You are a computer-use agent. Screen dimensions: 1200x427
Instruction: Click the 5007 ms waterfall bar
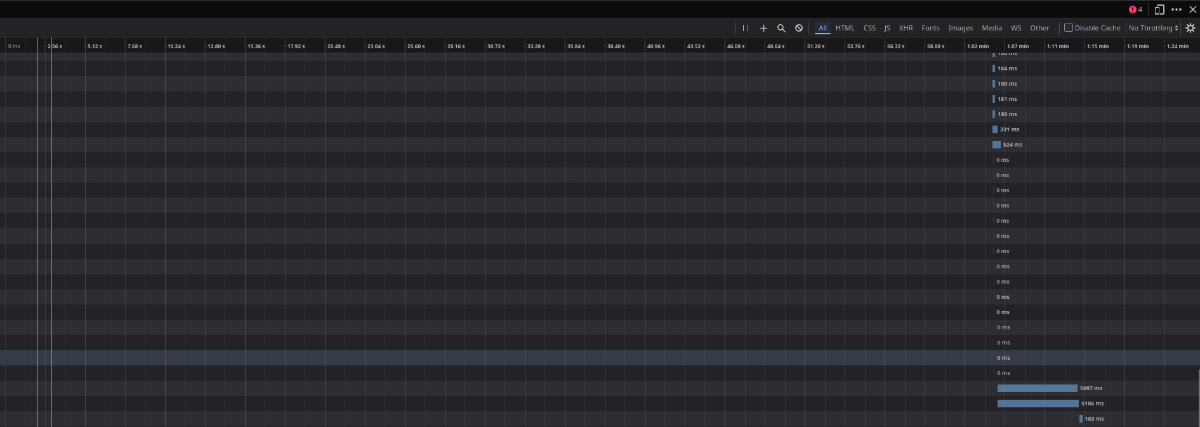pos(1036,388)
